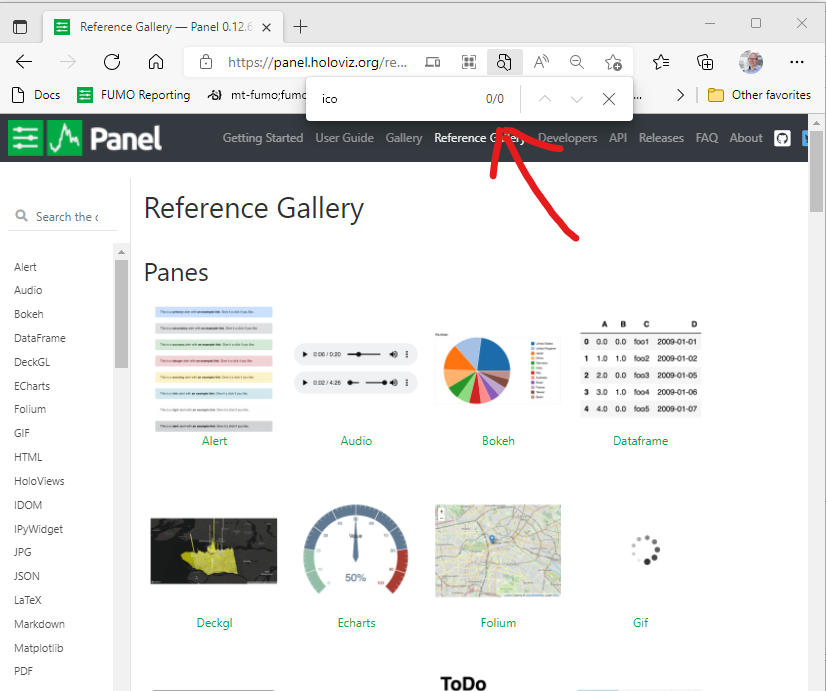The image size is (826, 691).
Task: Click the zoom out magnifier icon
Action: coord(577,61)
